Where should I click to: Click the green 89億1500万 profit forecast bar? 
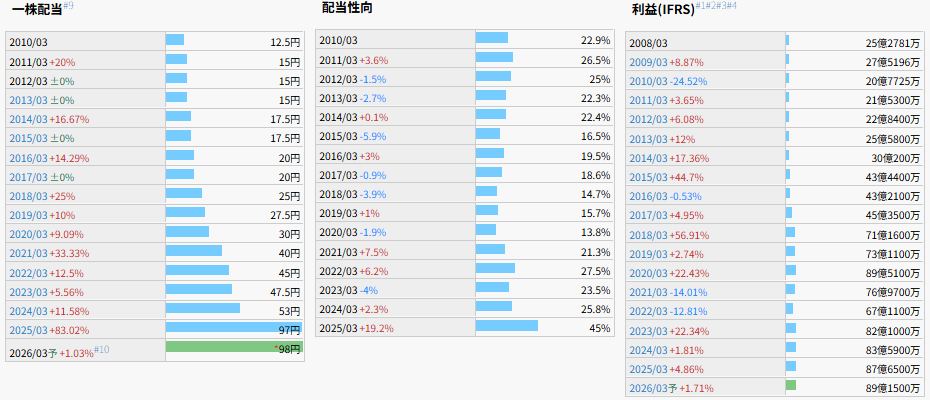791,385
